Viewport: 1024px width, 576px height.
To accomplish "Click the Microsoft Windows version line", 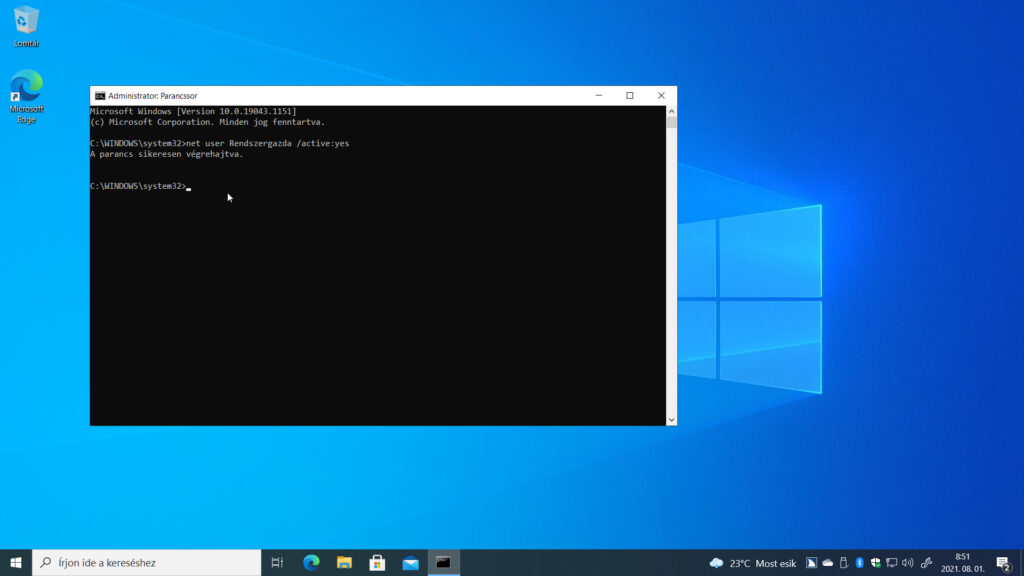I will coord(193,112).
